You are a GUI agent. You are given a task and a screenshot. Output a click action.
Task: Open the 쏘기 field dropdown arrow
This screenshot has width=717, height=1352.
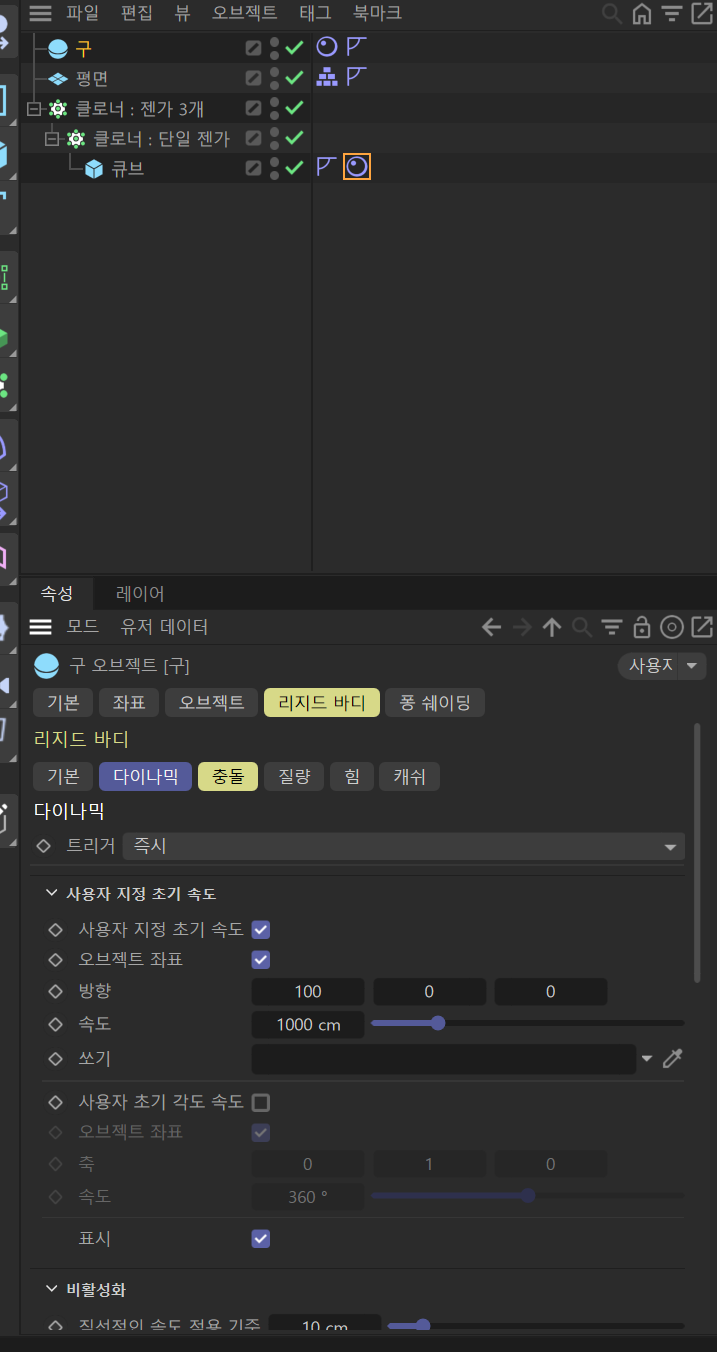pos(646,1058)
